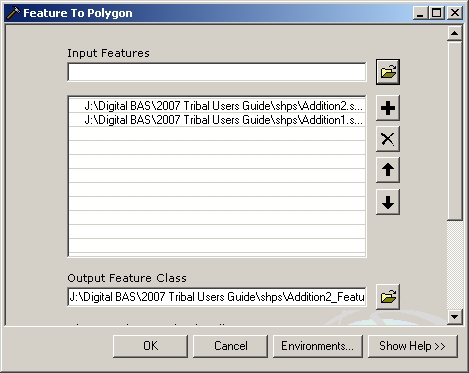Move selected feature down with arrow
Image resolution: width=469 pixels, height=373 pixels.
click(x=388, y=202)
